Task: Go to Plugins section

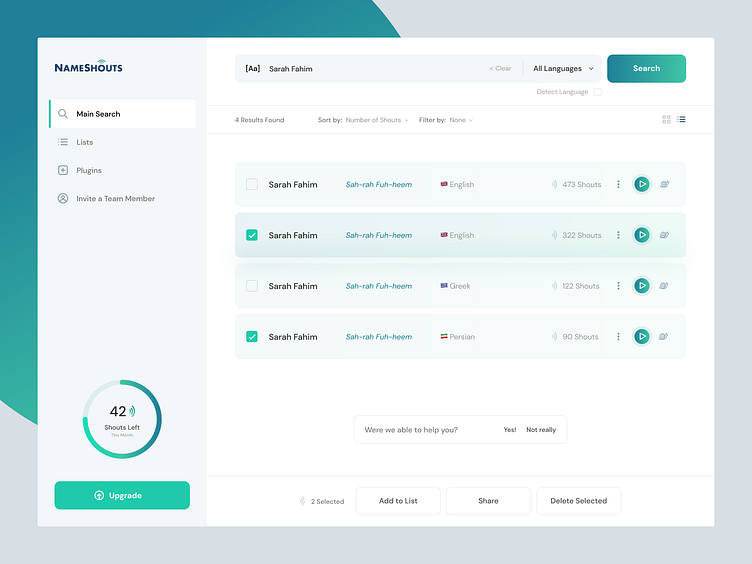Action: click(x=89, y=170)
